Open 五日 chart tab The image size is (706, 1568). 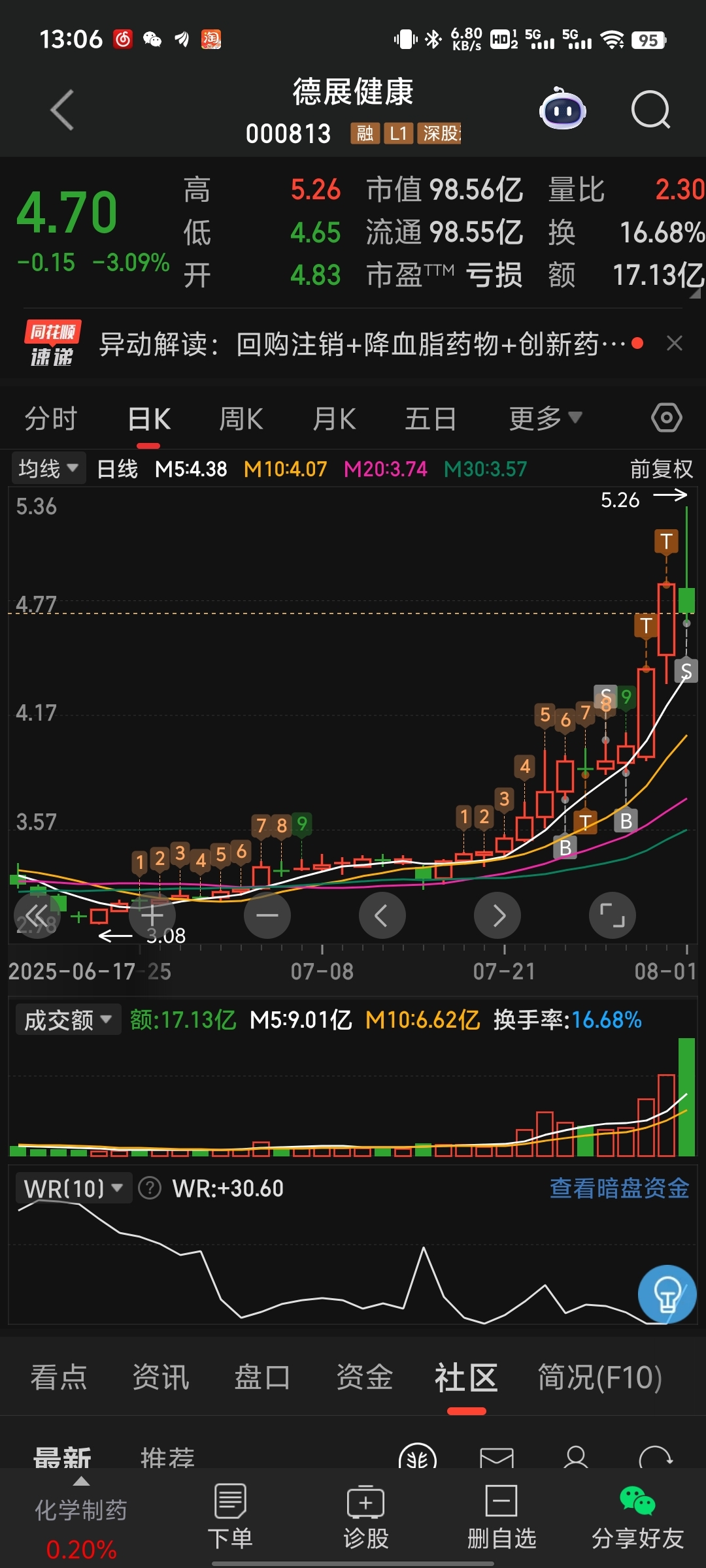click(430, 419)
